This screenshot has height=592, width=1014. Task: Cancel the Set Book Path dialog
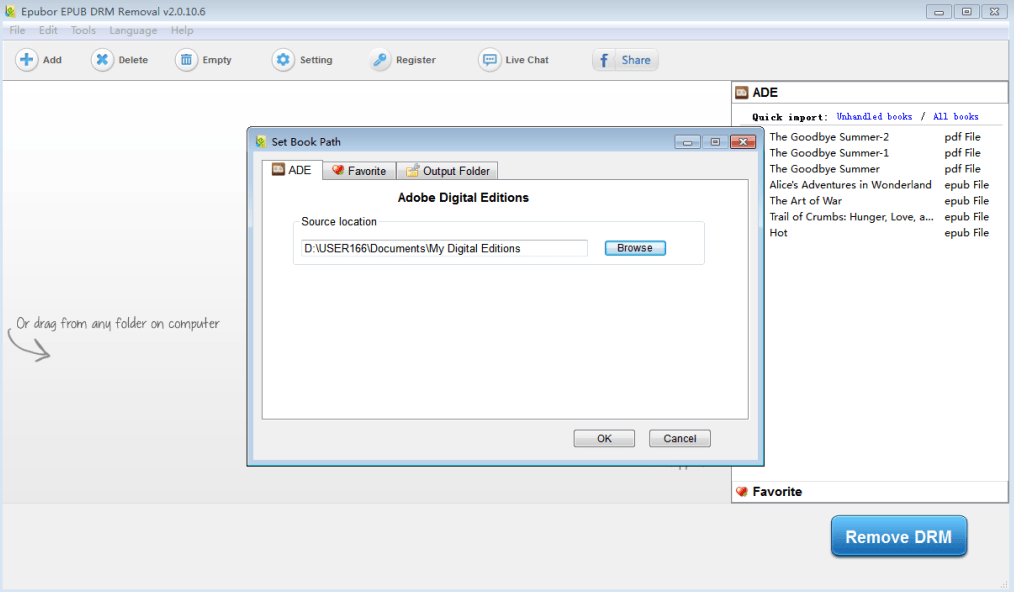click(680, 438)
